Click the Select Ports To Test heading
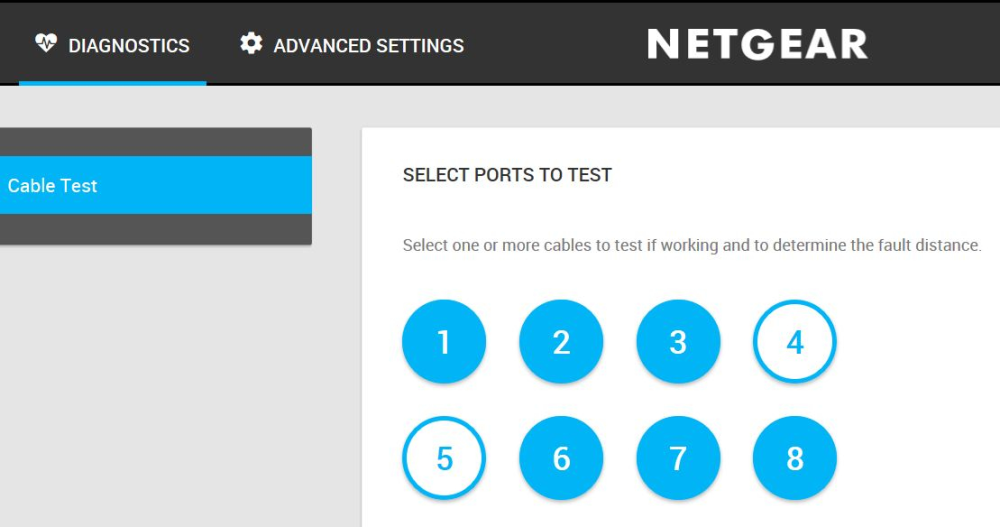Screen dimensions: 1000x527 coord(507,175)
